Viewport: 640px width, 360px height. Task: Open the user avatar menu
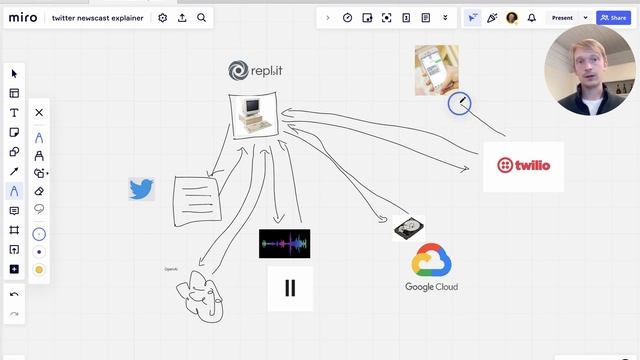512,18
